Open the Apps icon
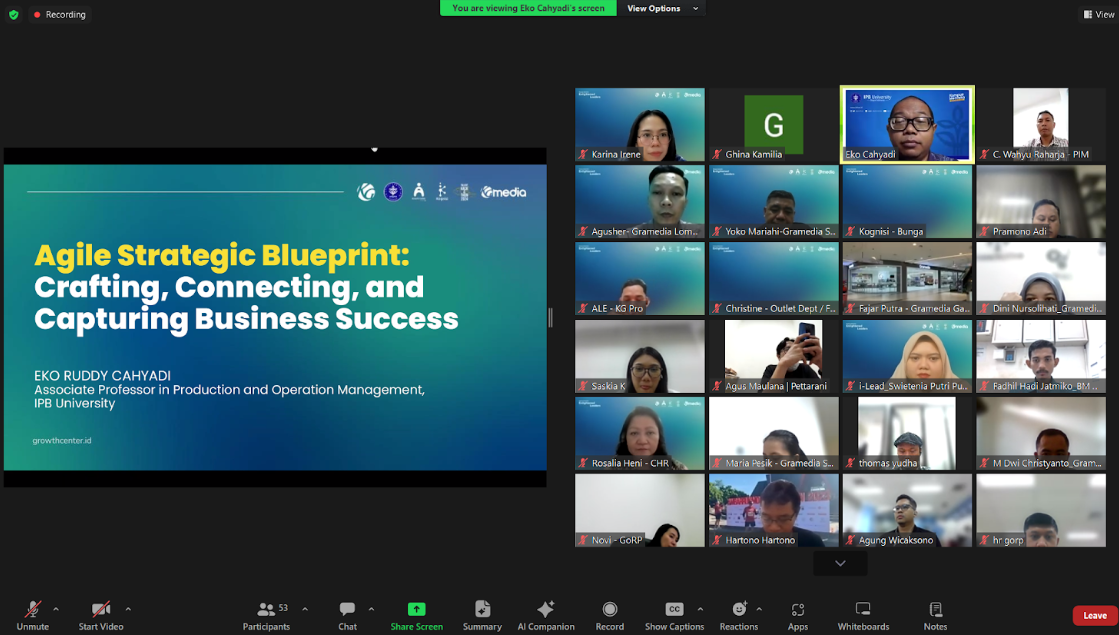The width and height of the screenshot is (1119, 635). (x=798, y=609)
